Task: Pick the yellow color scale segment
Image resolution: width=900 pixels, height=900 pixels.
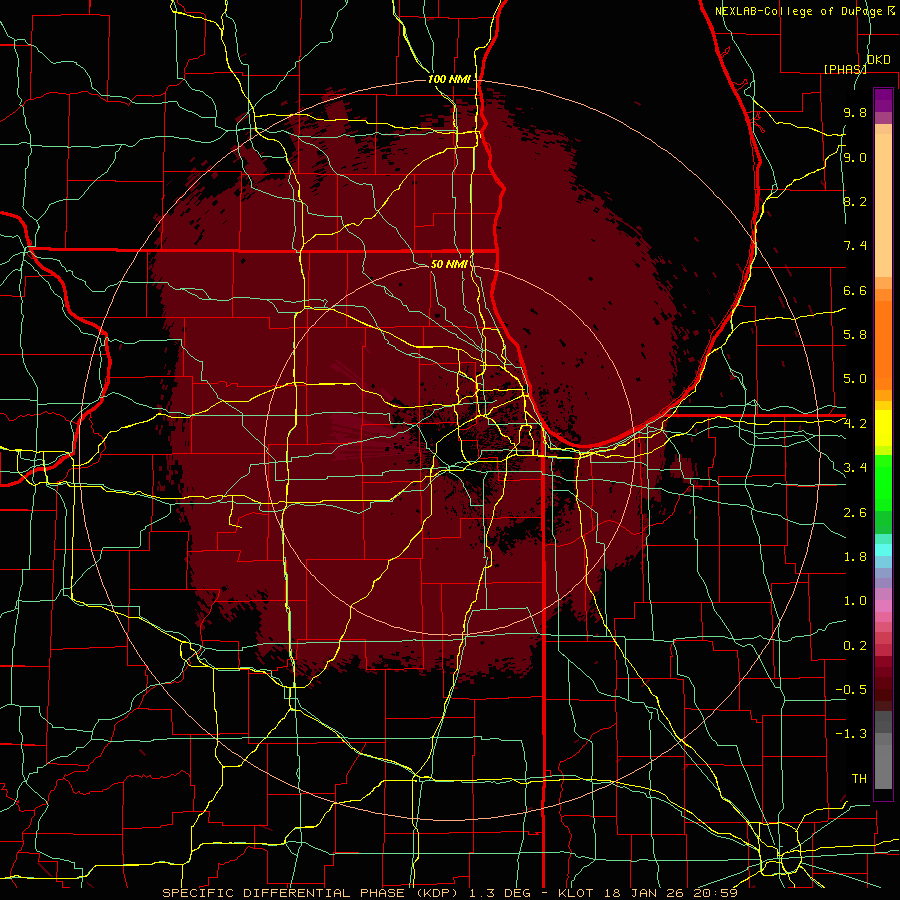Action: (883, 428)
